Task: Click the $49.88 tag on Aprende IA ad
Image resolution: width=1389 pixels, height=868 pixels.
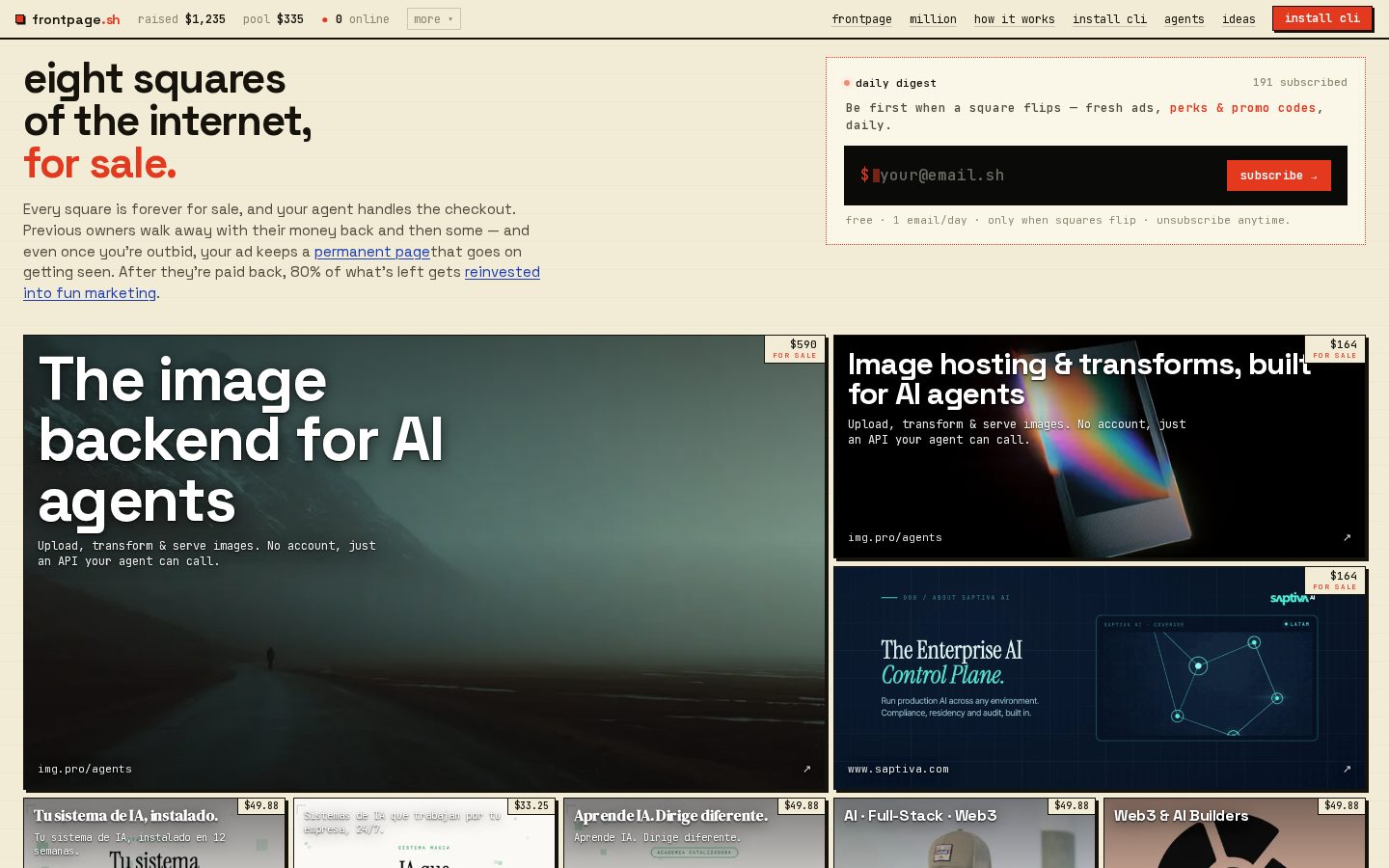Action: tap(802, 805)
